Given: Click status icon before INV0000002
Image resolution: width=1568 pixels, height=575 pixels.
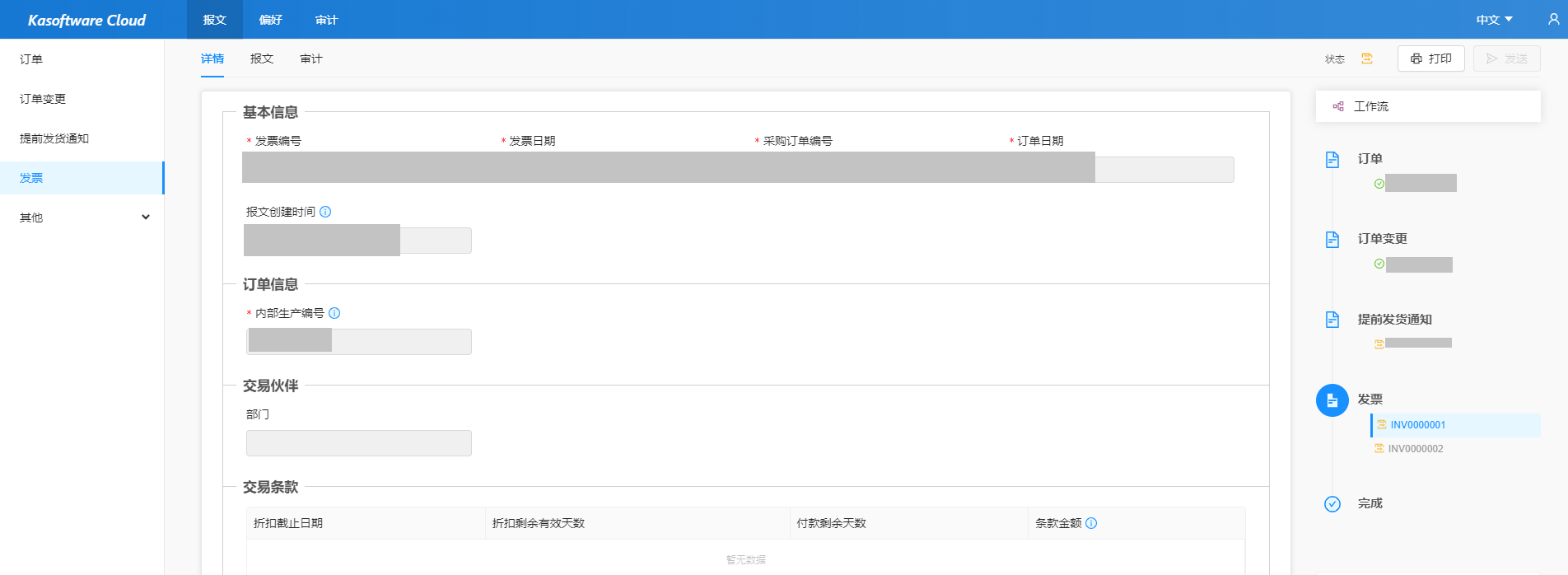Looking at the screenshot, I should pyautogui.click(x=1379, y=448).
